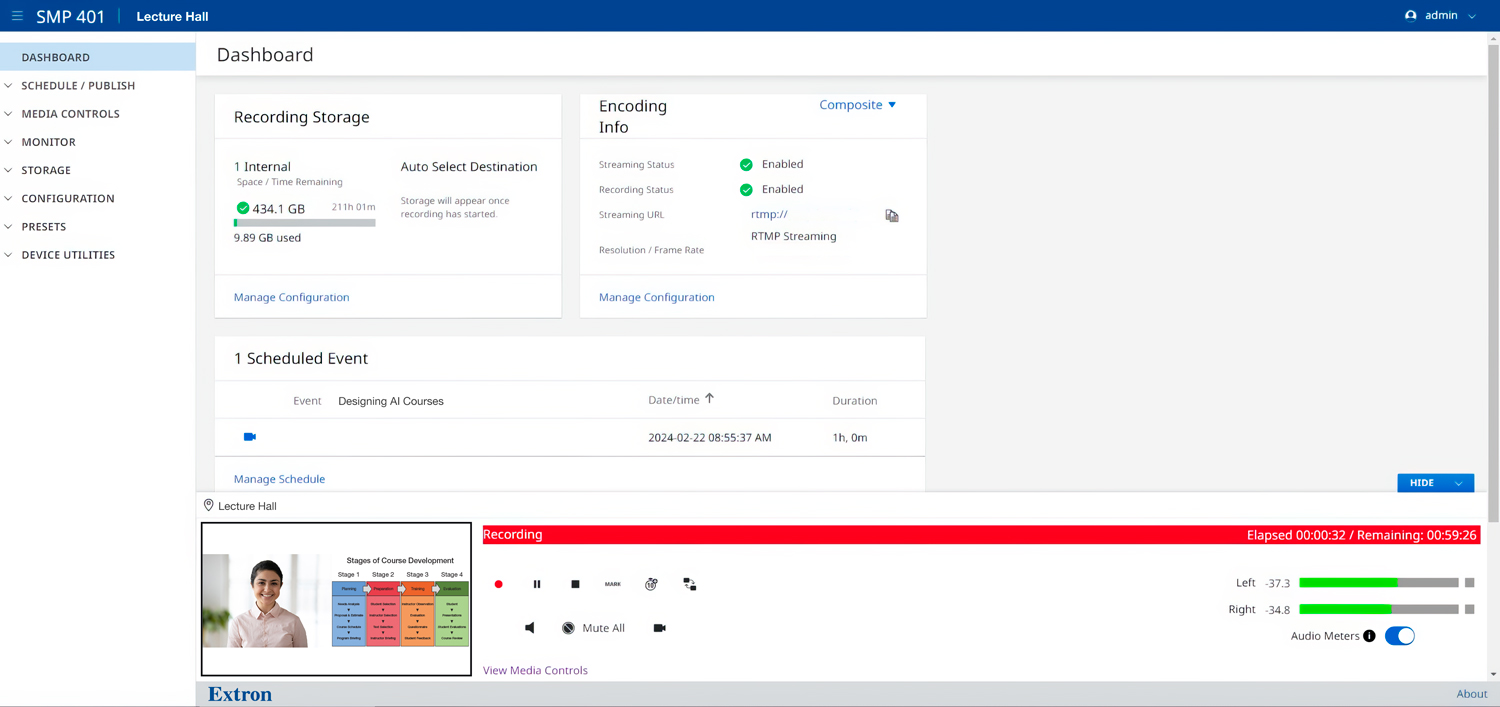Click the video camera mute icon
The image size is (1500, 707).
[x=659, y=628]
